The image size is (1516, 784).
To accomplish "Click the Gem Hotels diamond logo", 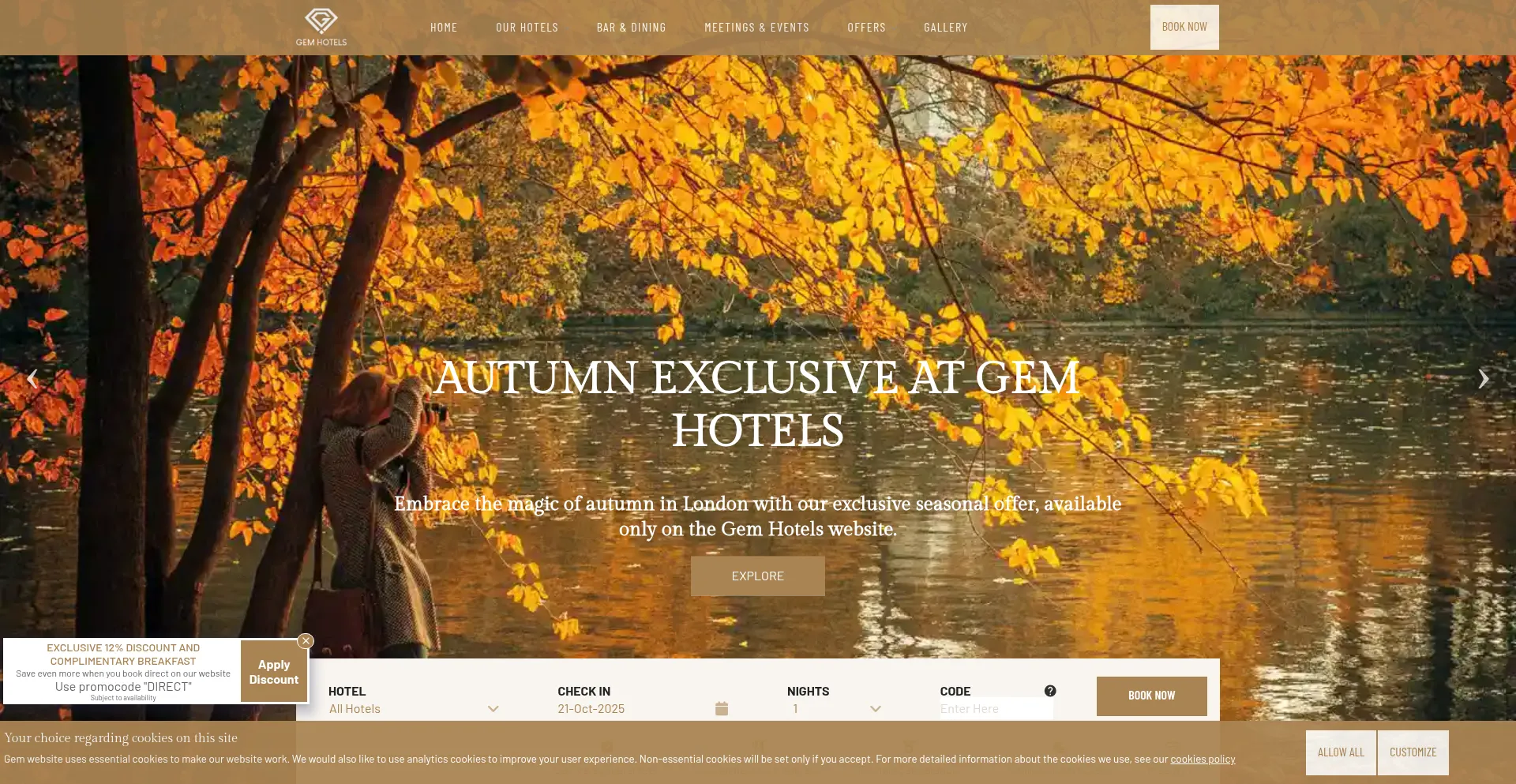I will pos(321,27).
